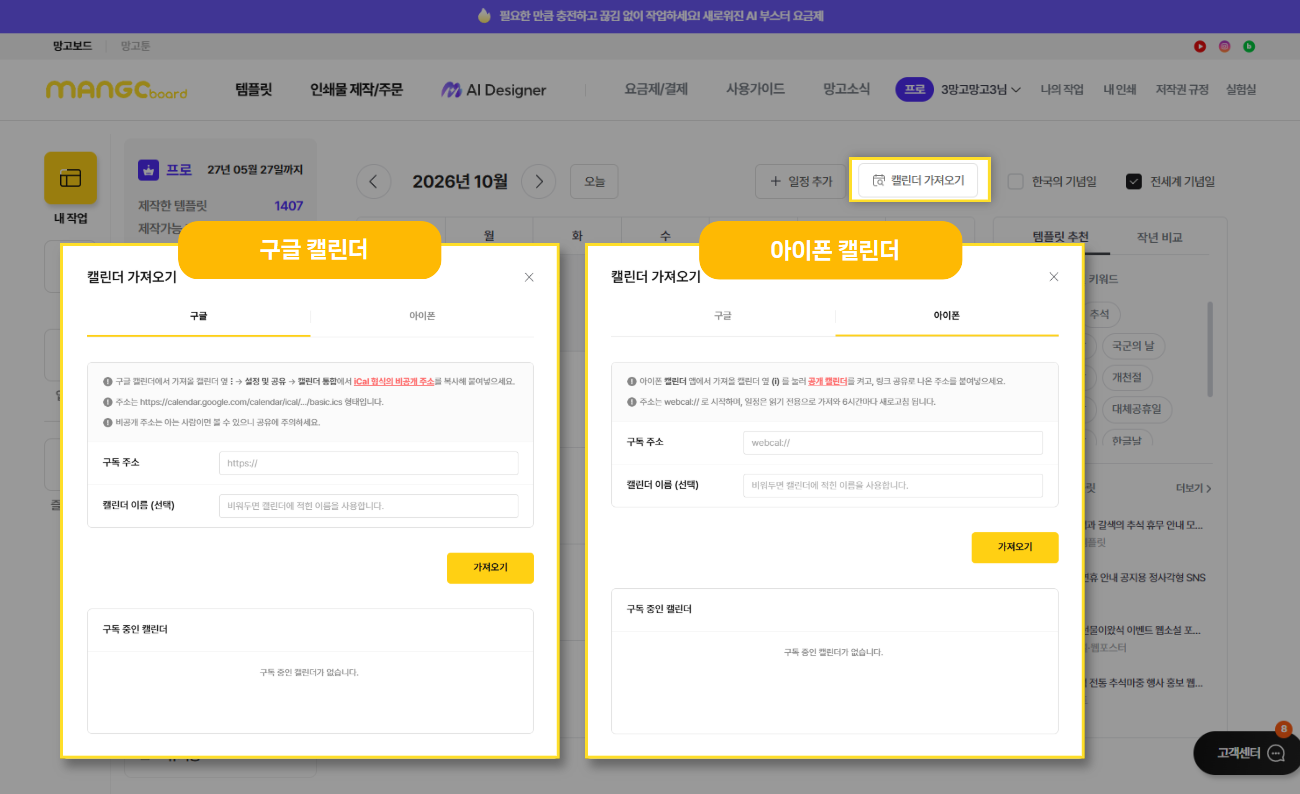Image resolution: width=1300 pixels, height=794 pixels.
Task: Expand 더보기 in template list
Action: (x=1194, y=489)
